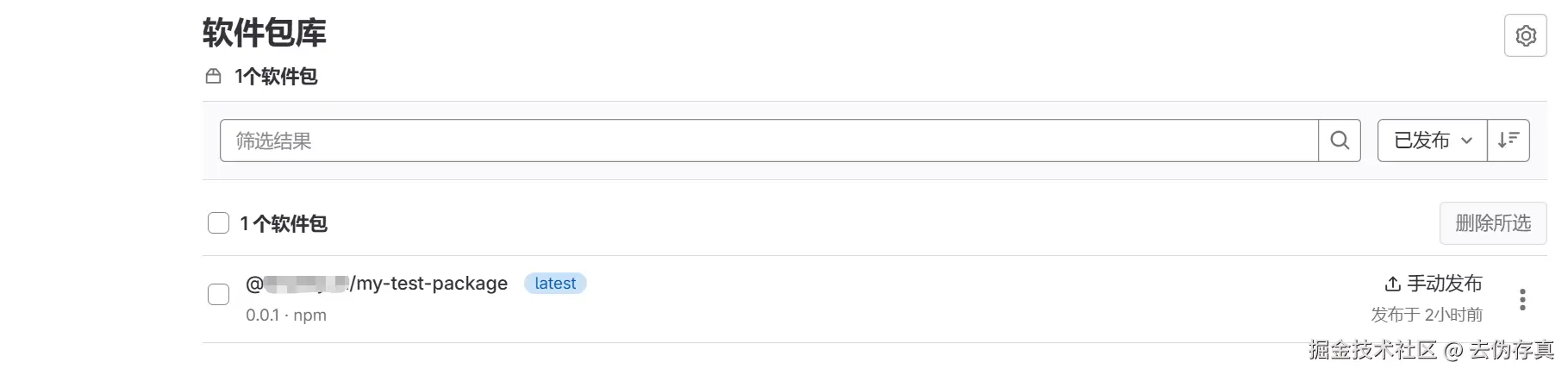Tick the select-all 1个软件包 checkbox
The height and width of the screenshot is (375, 1568).
click(x=219, y=223)
